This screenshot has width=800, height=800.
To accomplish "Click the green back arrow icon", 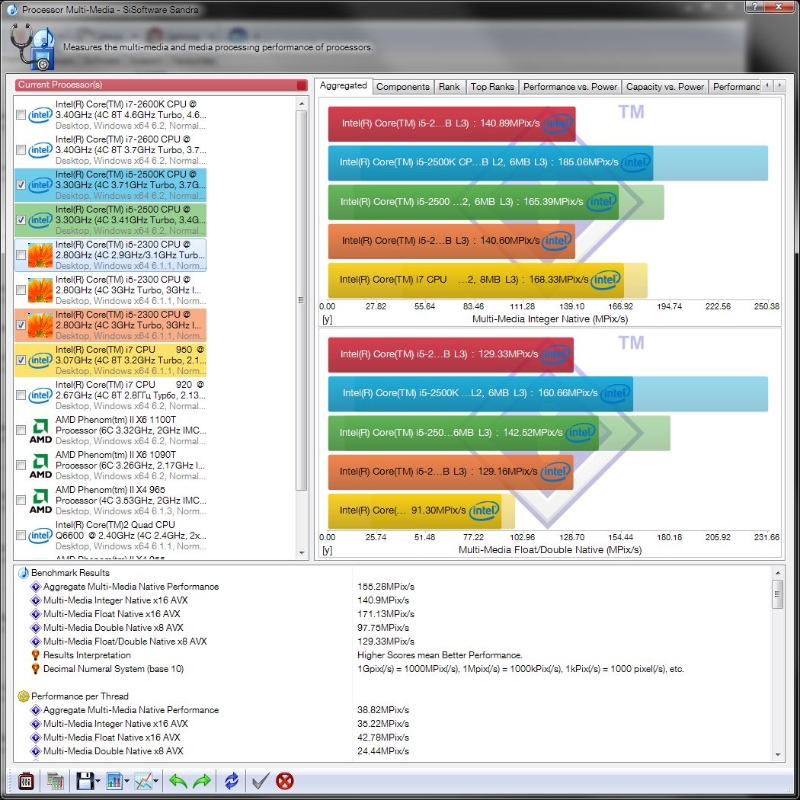I will click(x=178, y=781).
